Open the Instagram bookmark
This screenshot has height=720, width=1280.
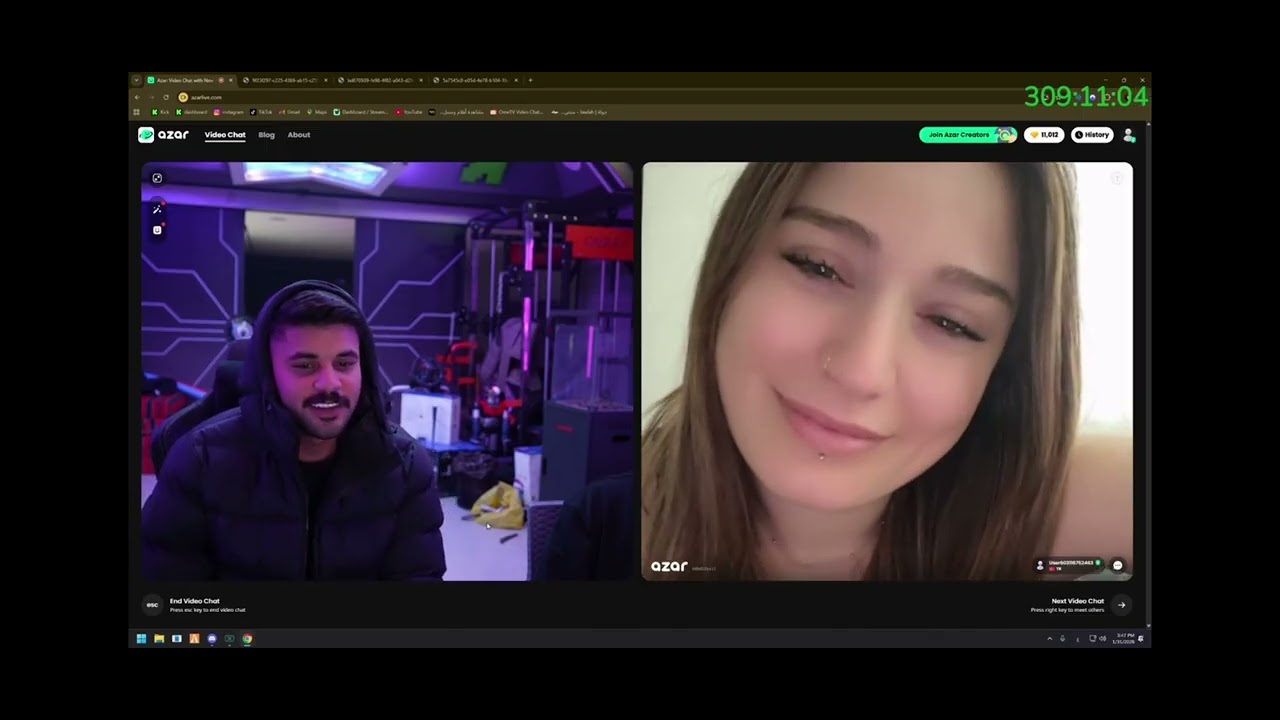pyautogui.click(x=229, y=112)
